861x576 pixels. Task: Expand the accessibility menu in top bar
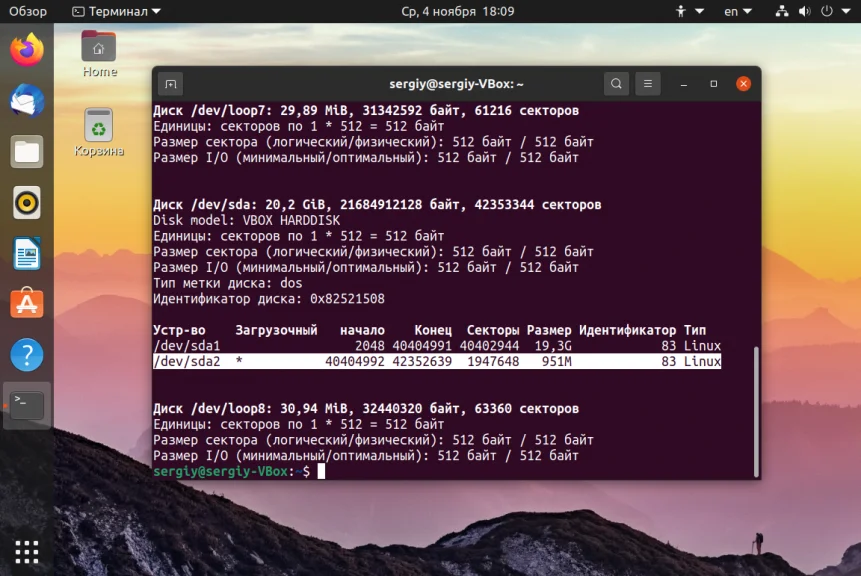pos(690,11)
